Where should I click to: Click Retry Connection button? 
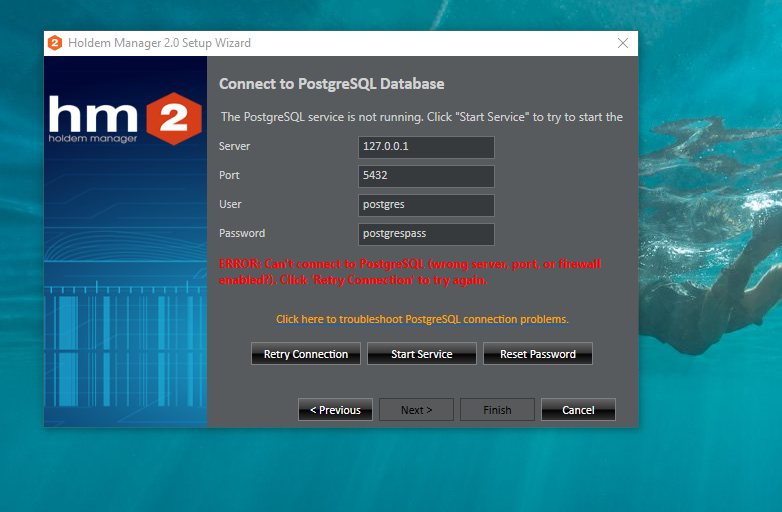306,353
